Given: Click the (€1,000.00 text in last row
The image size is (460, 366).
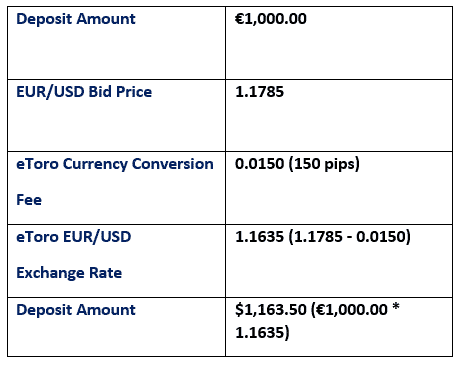Looking at the screenshot, I should [349, 310].
